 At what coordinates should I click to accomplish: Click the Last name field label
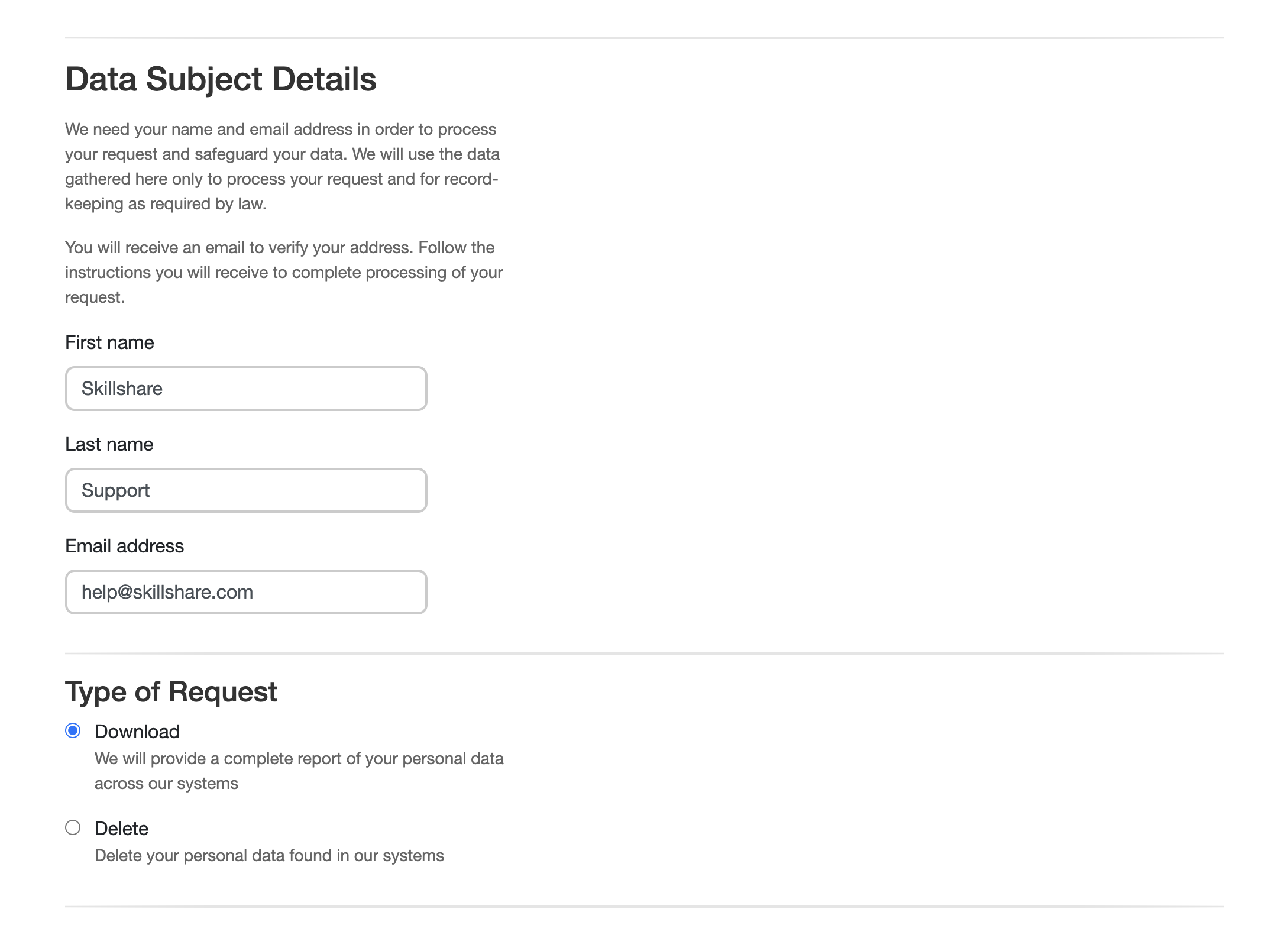pyautogui.click(x=109, y=444)
